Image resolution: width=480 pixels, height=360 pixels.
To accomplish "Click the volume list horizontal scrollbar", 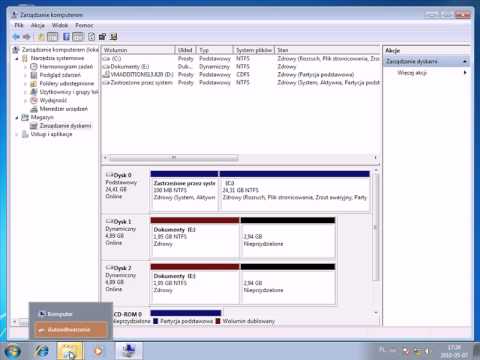I will tap(174, 157).
